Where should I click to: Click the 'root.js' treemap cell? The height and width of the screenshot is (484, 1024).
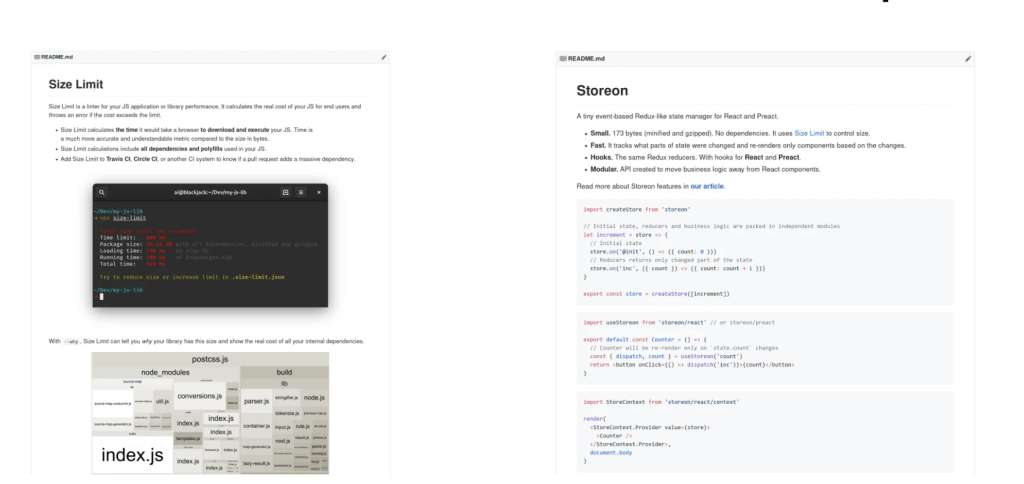(283, 442)
